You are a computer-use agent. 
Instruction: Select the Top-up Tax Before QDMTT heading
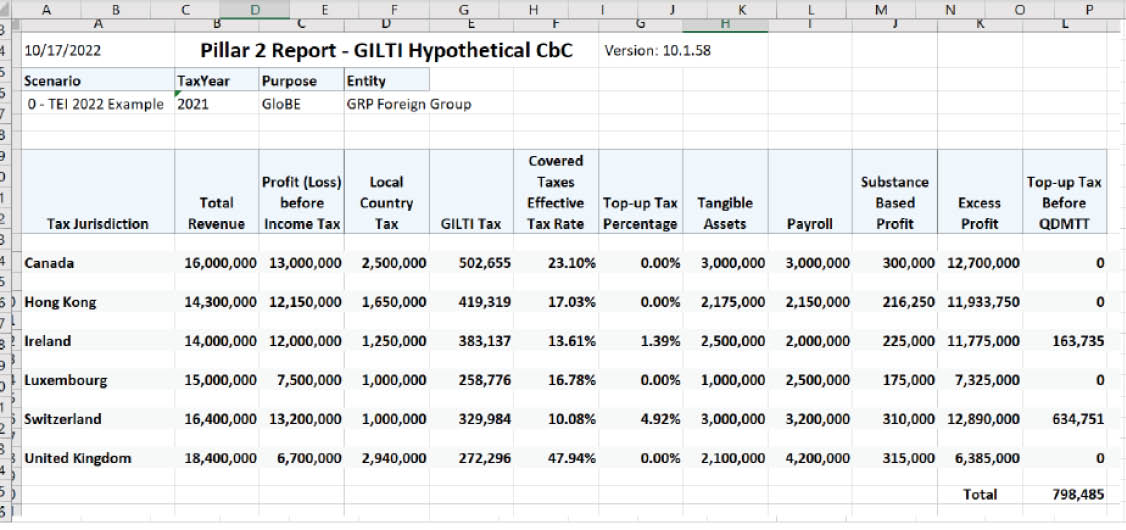pyautogui.click(x=1064, y=192)
